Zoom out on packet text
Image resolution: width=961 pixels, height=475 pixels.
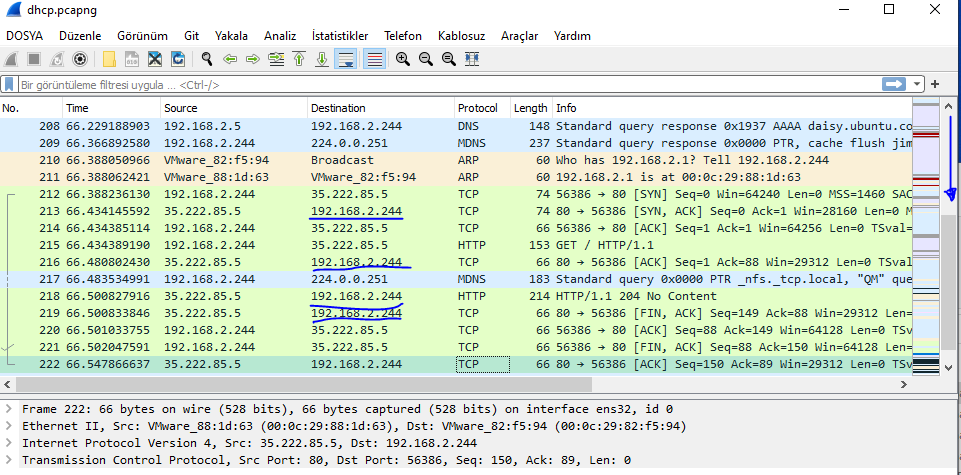click(x=425, y=59)
